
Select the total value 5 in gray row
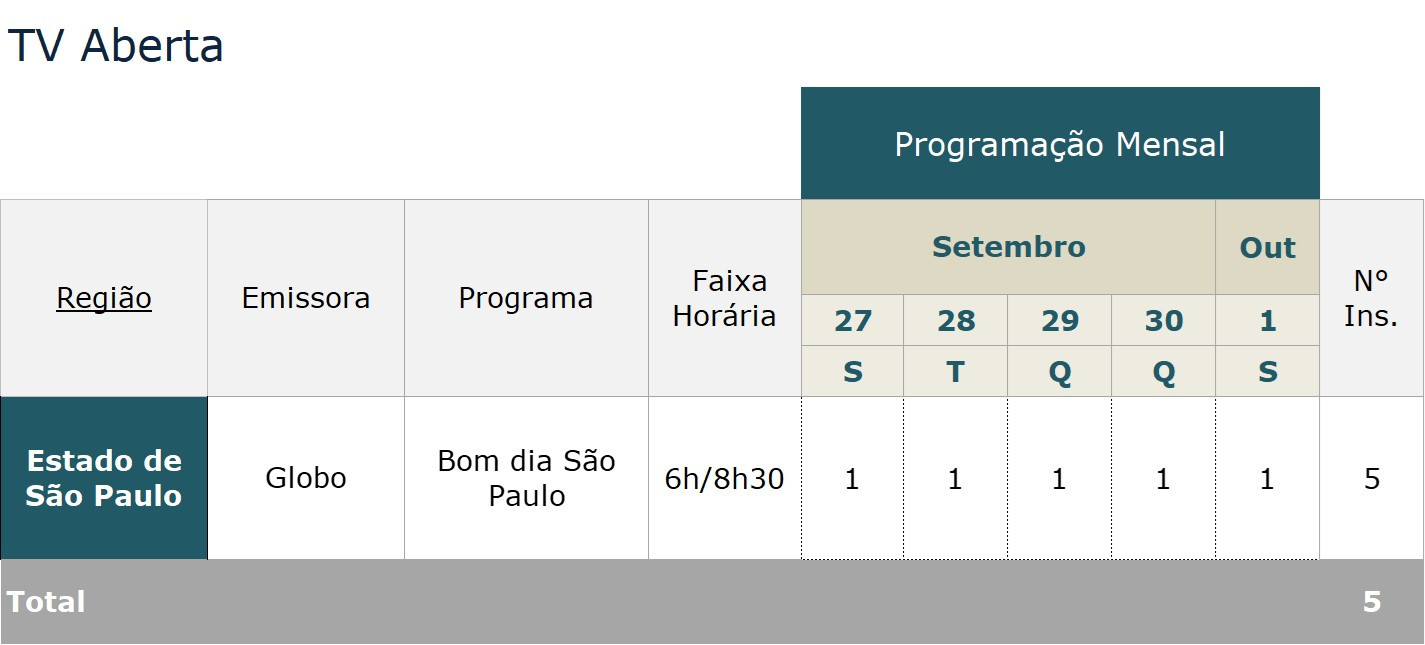pos(1372,602)
